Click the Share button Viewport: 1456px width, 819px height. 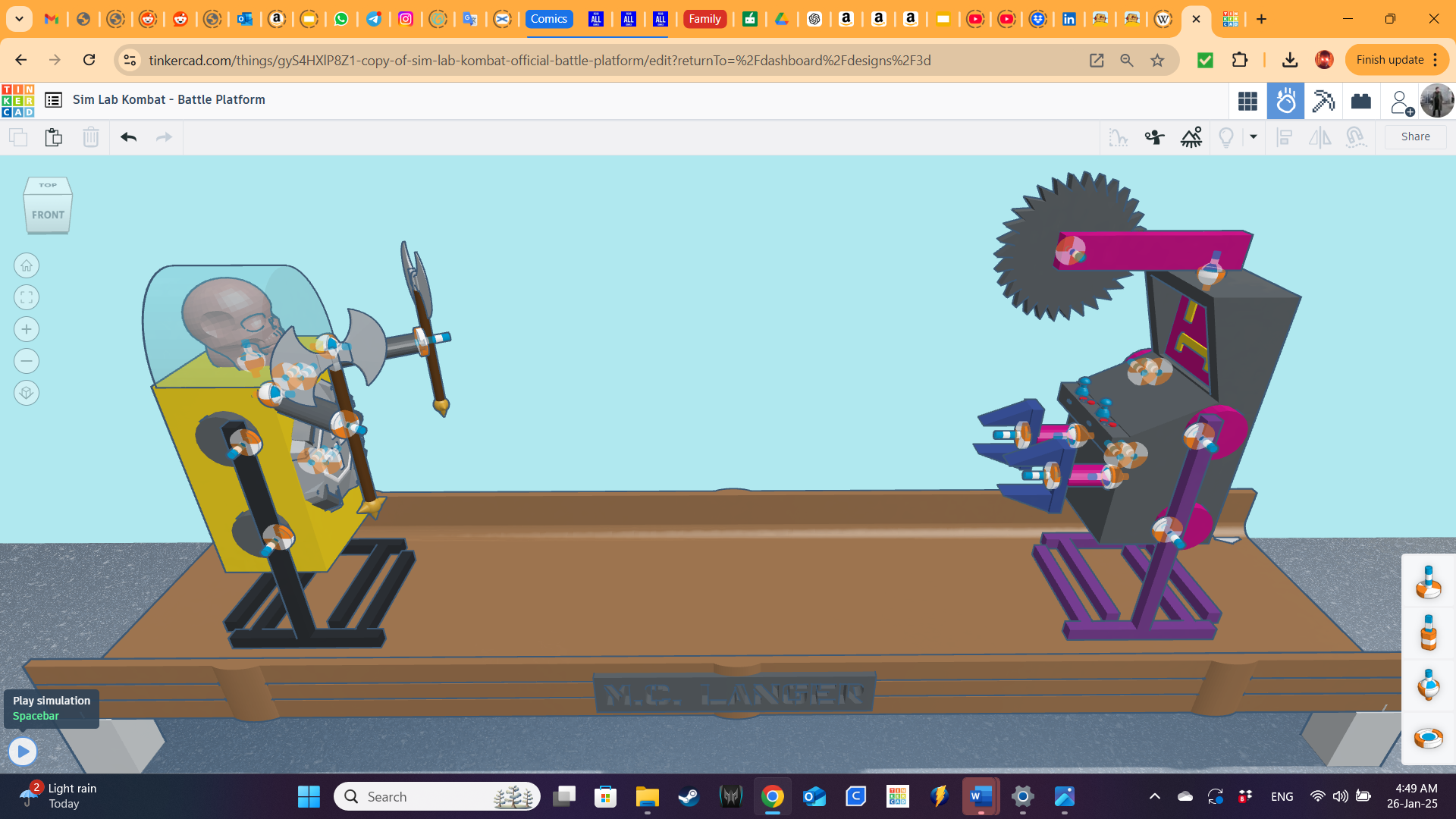1414,136
